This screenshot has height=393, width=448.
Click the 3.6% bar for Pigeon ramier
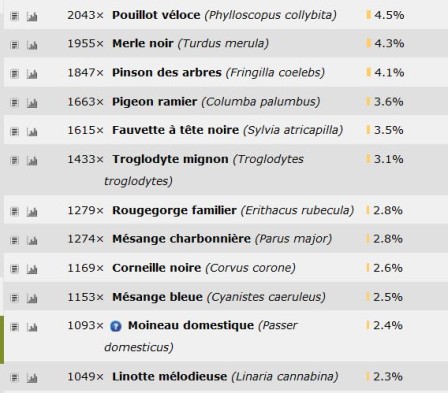click(x=368, y=101)
